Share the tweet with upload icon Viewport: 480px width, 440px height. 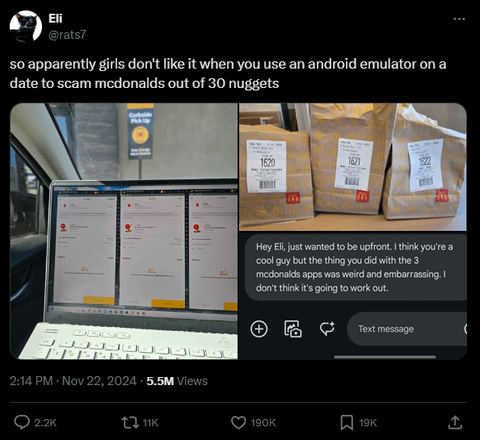[455, 422]
